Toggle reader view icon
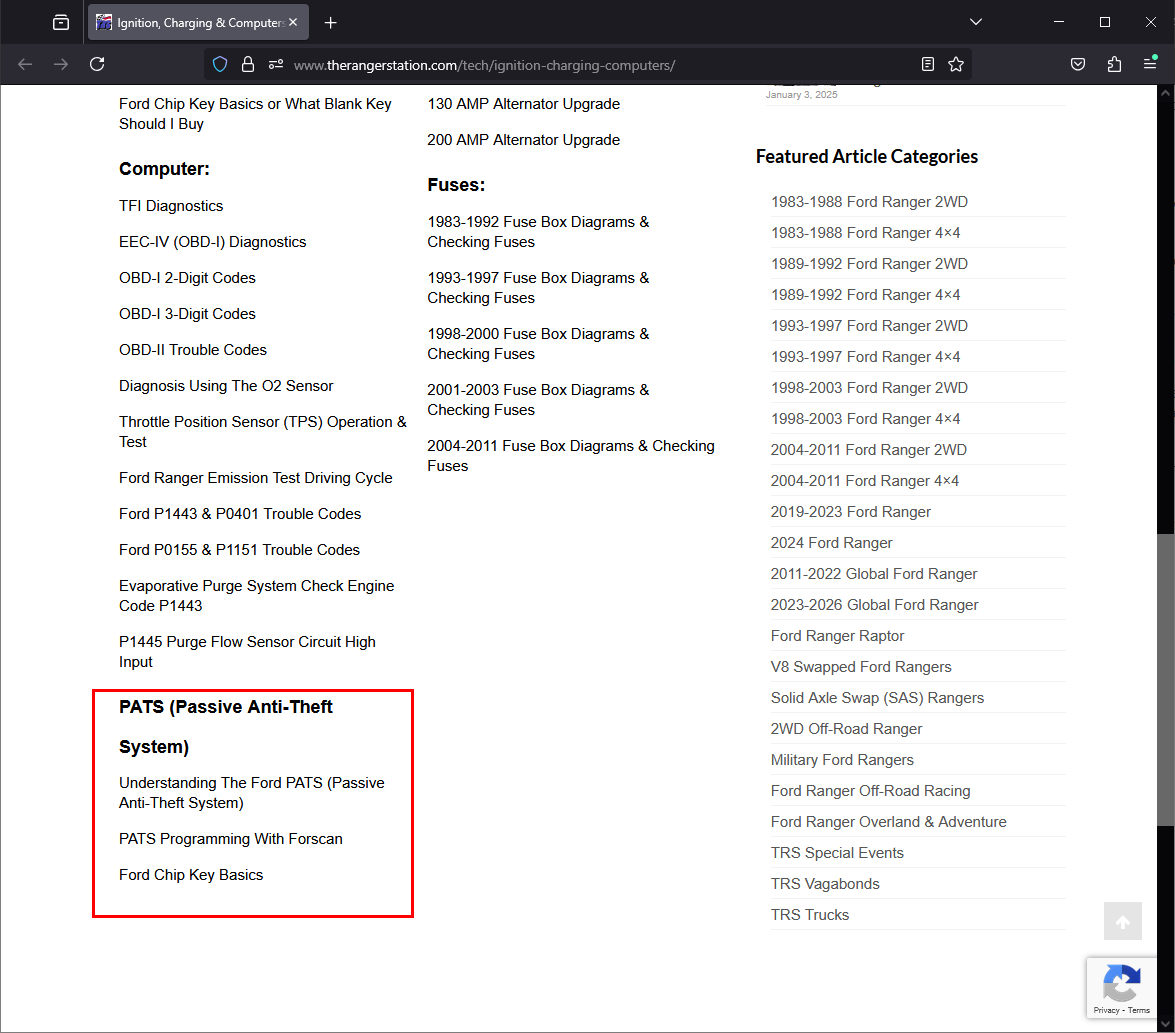The width and height of the screenshot is (1175, 1033). coord(928,64)
